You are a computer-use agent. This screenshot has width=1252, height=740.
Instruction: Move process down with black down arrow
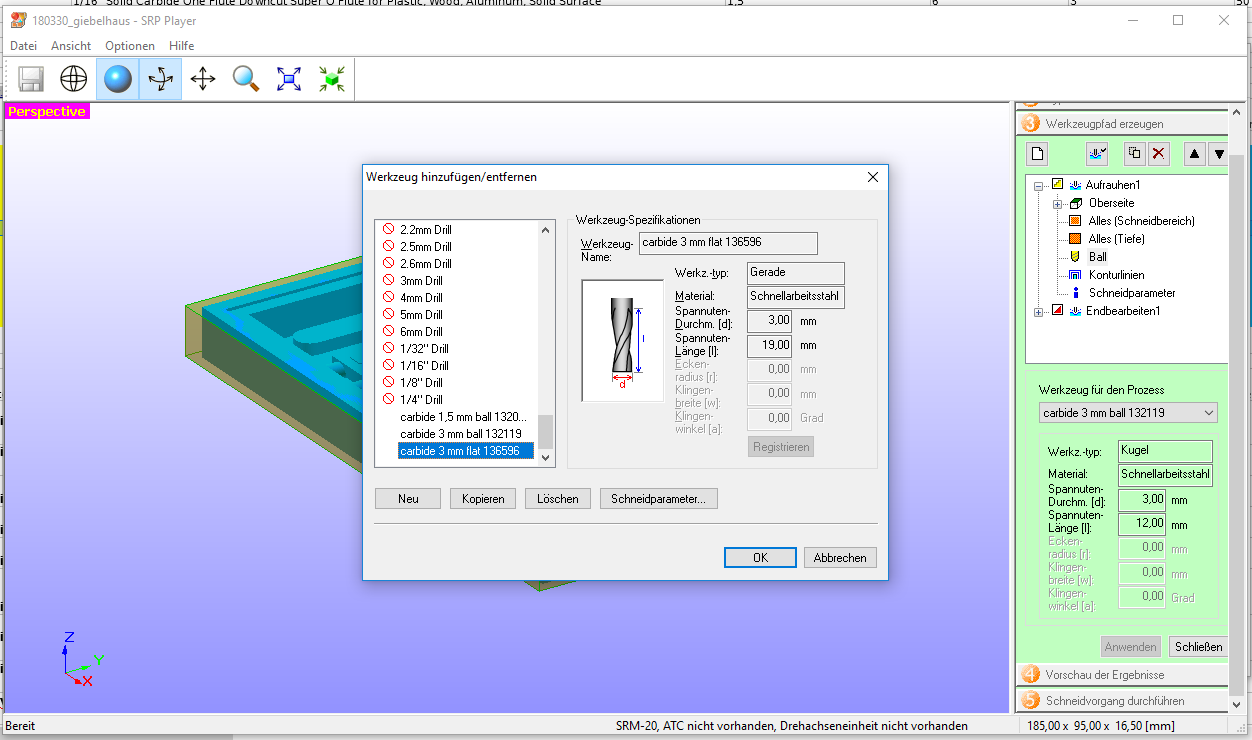point(1218,154)
